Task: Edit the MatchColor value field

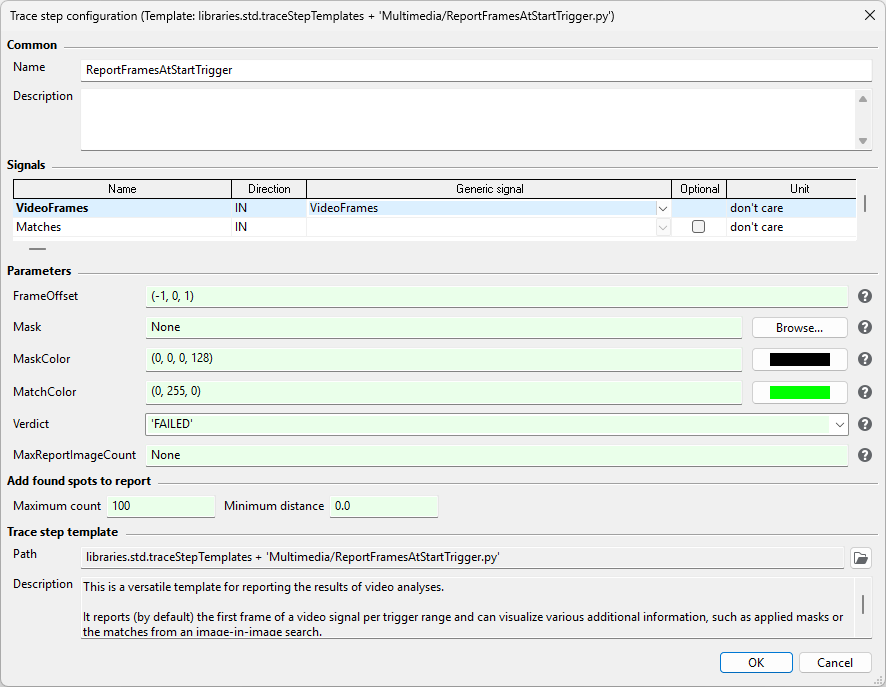Action: 444,392
